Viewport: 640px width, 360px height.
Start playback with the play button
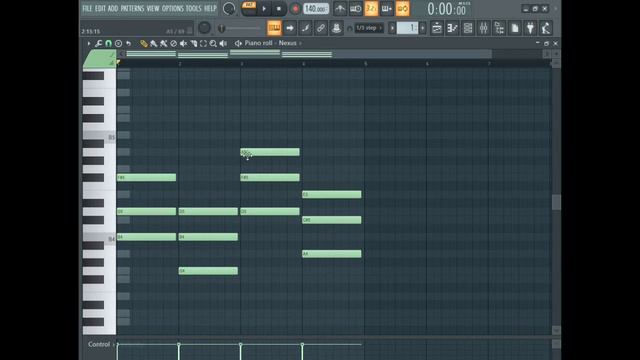point(264,9)
